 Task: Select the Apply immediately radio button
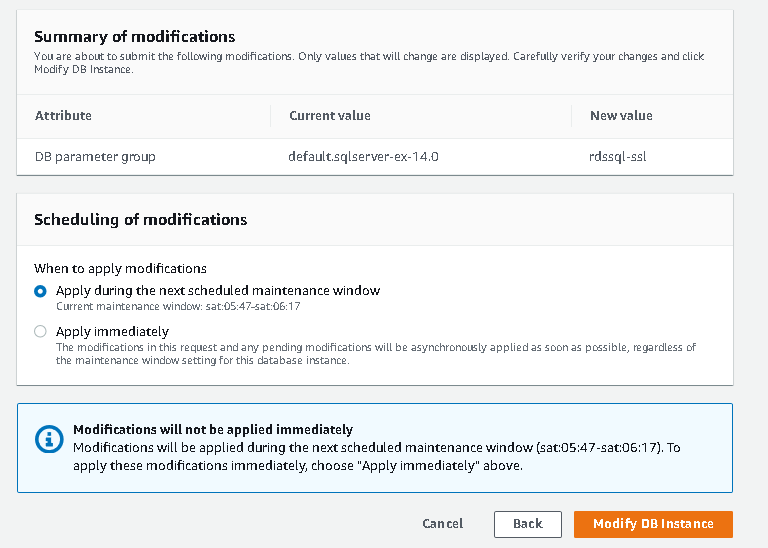[x=40, y=331]
